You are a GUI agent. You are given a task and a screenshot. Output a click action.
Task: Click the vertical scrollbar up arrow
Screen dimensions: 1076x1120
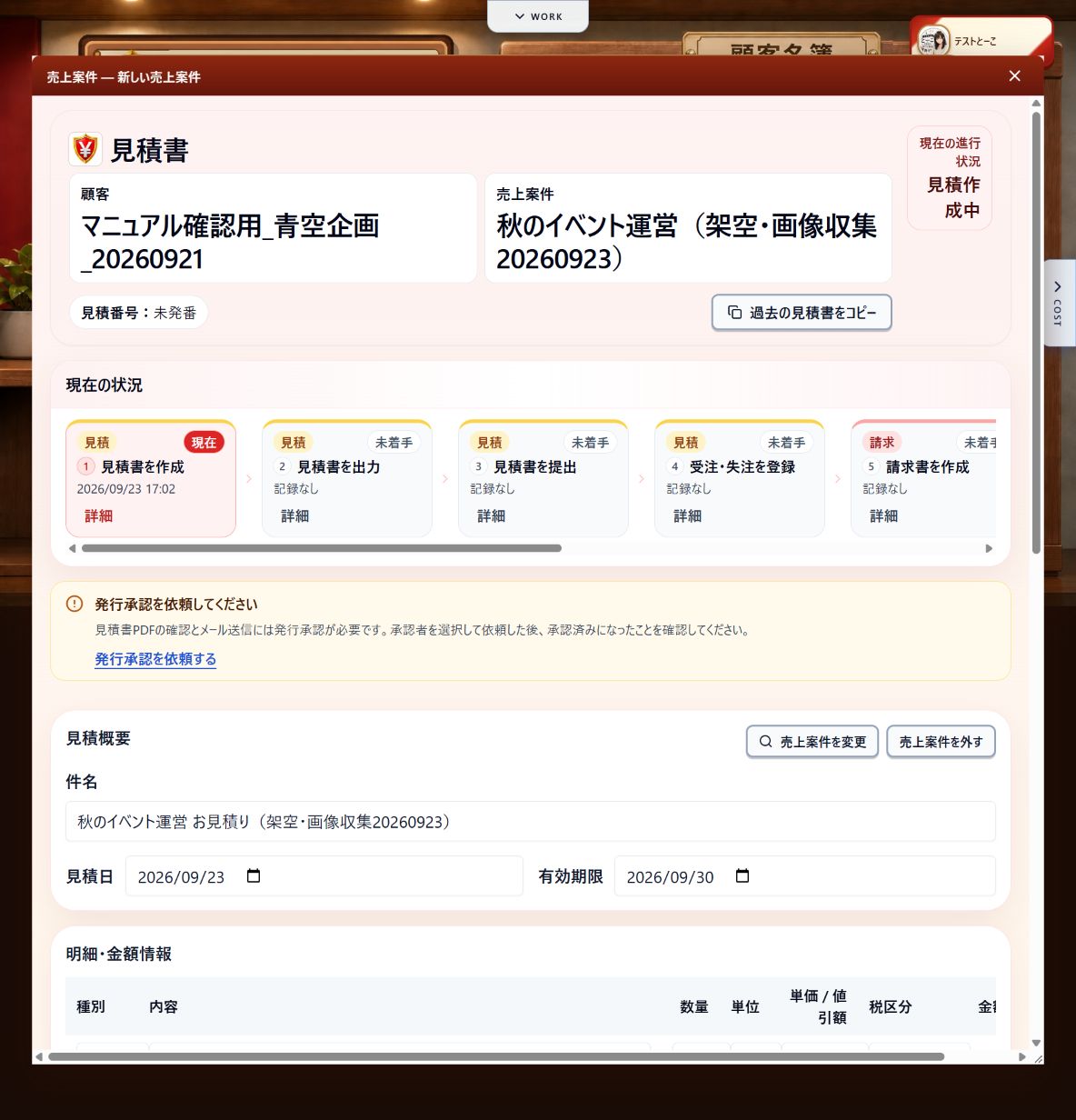tap(1036, 104)
